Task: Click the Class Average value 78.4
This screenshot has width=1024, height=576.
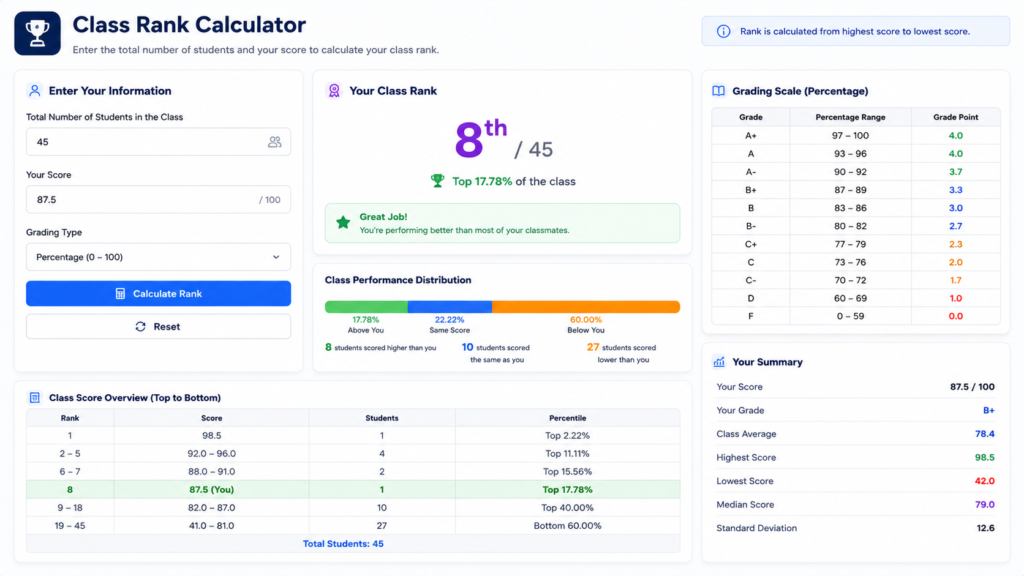Action: pyautogui.click(x=984, y=434)
